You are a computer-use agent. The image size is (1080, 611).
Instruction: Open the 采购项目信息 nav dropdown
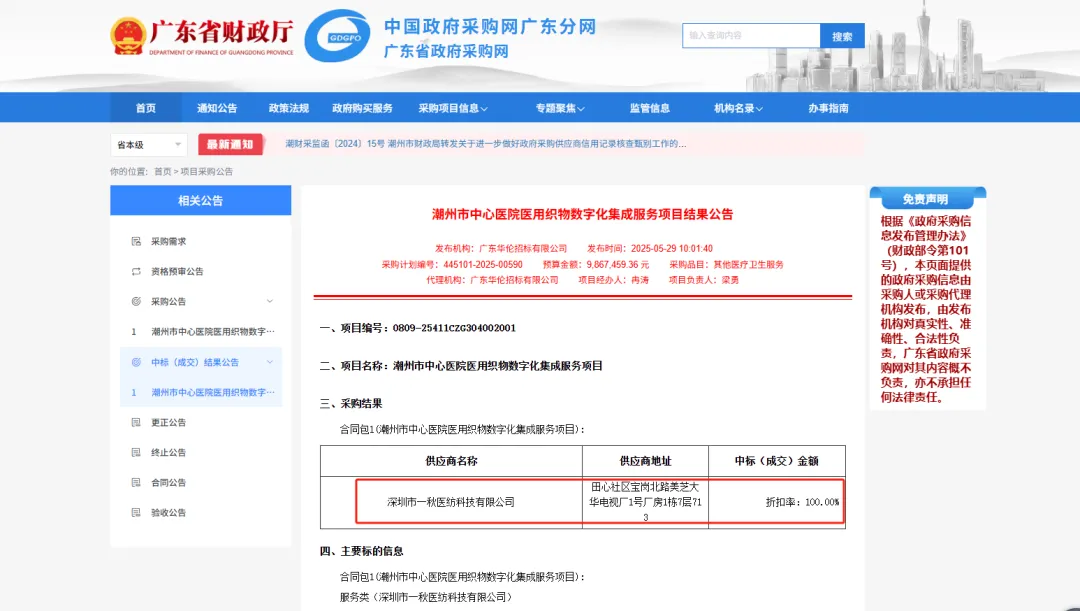tap(453, 108)
